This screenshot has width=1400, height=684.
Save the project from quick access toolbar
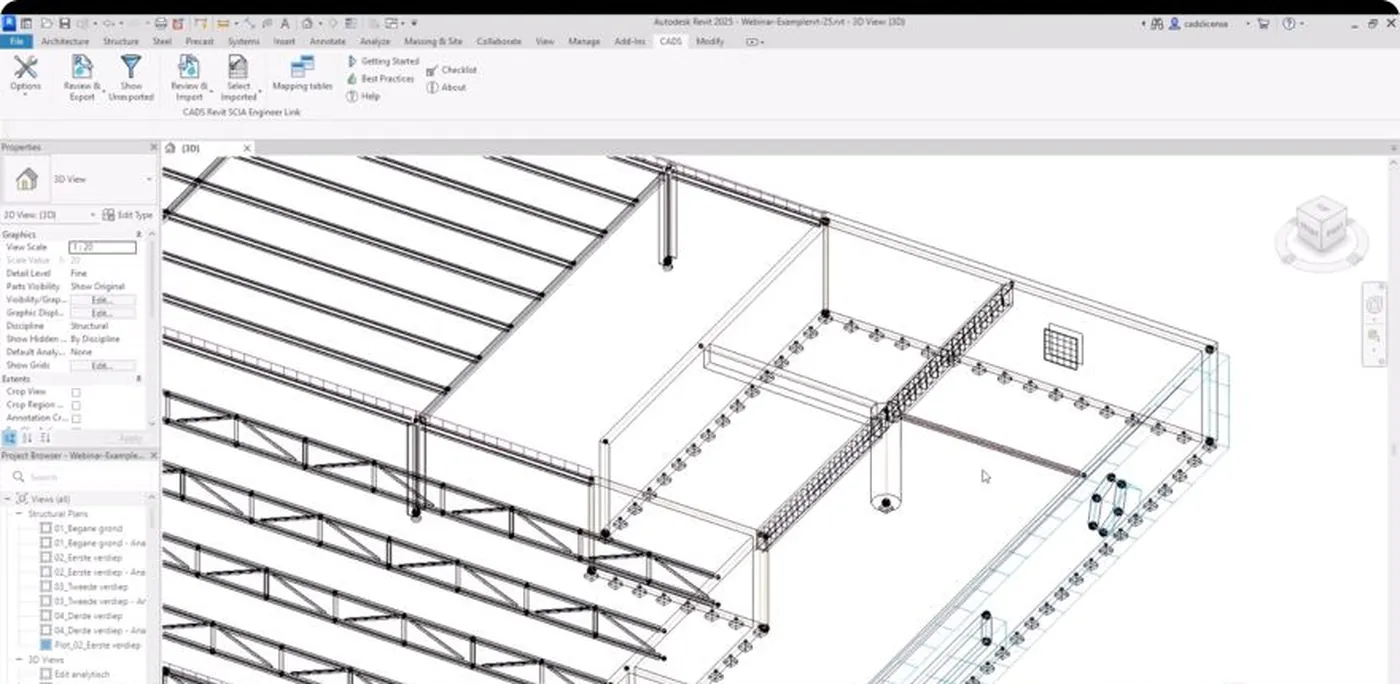65,23
